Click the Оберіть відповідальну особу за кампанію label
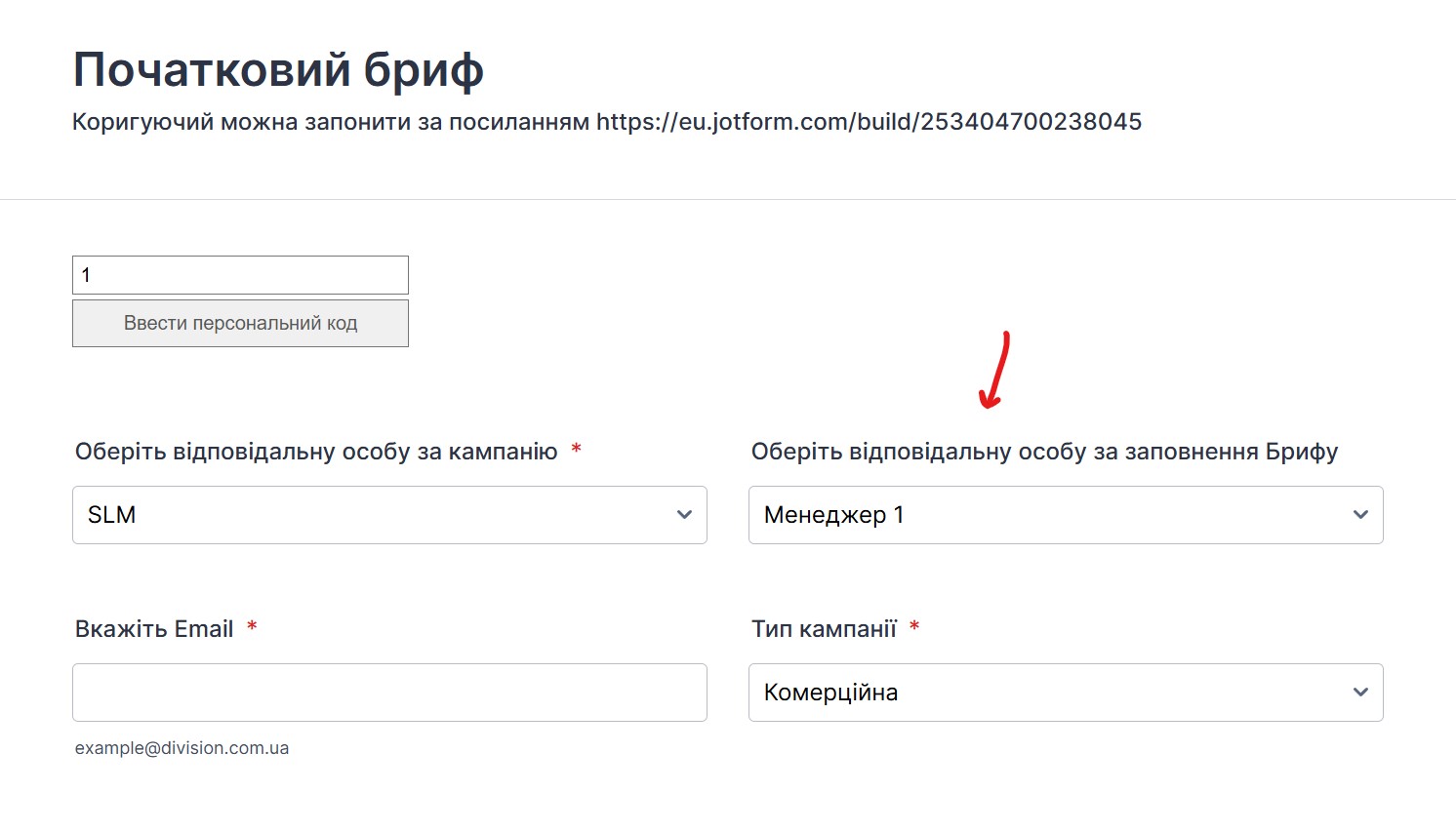The height and width of the screenshot is (832, 1456). 316,452
